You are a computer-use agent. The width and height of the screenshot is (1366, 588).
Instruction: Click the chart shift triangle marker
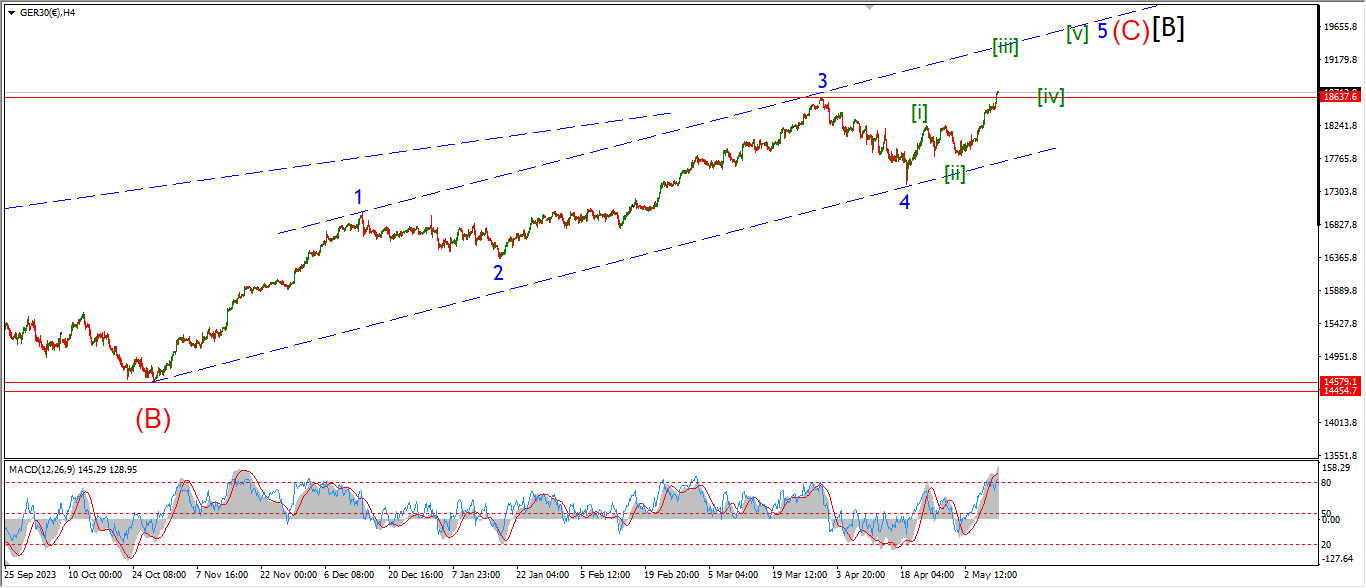869,7
